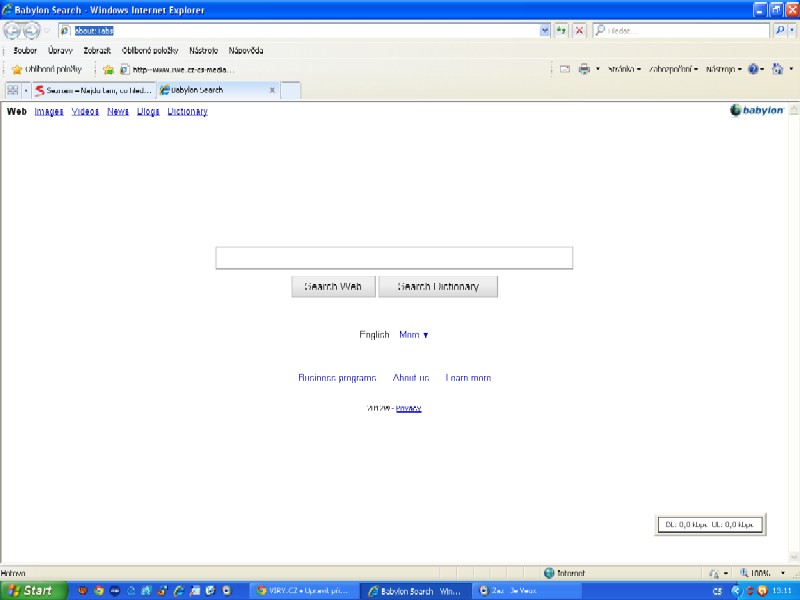Open the address bar history dropdown
The width and height of the screenshot is (800, 600).
545,31
